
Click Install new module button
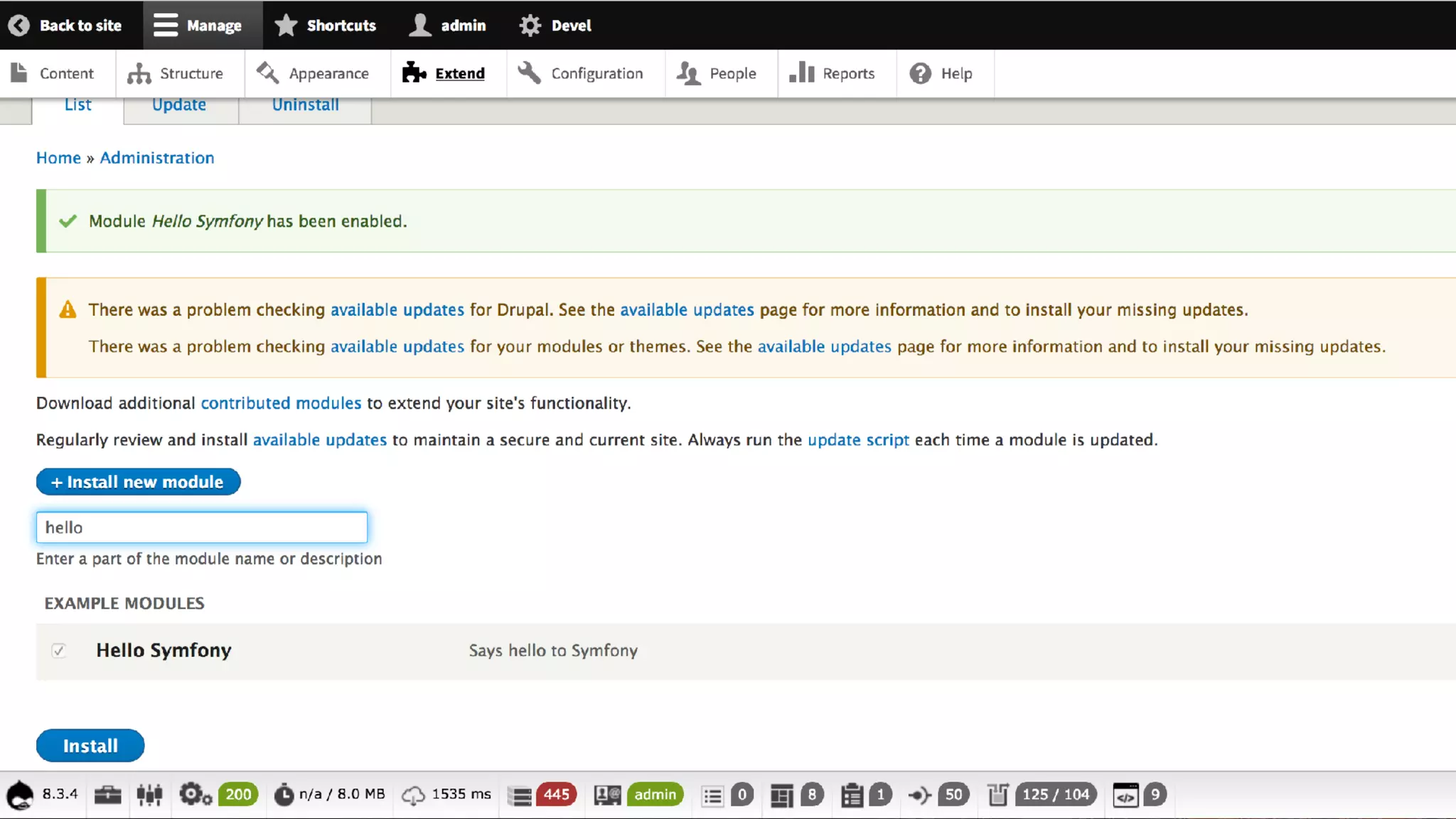138,482
